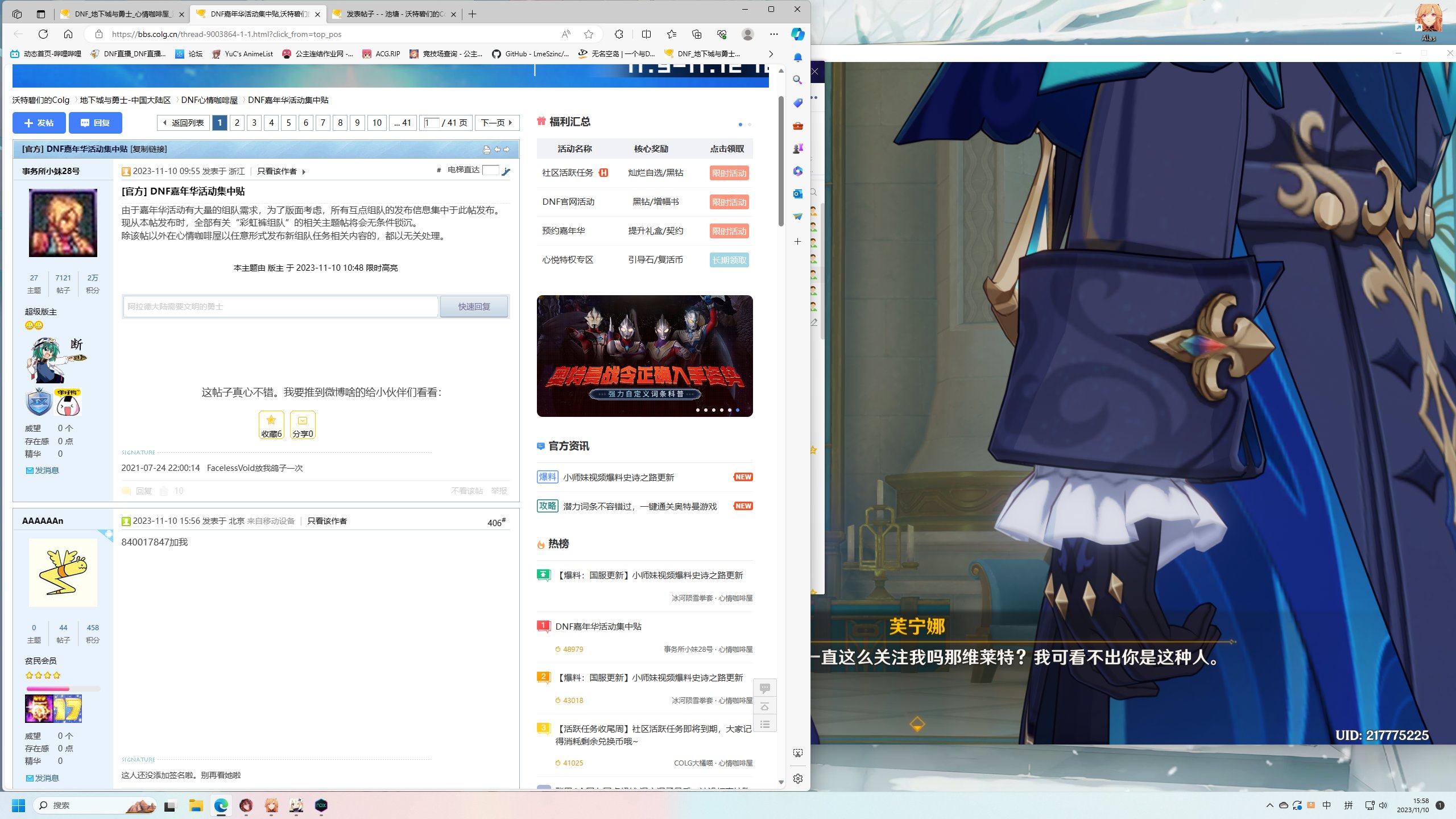Image resolution: width=1456 pixels, height=819 pixels.
Task: Open ACG.RIP bookmark
Action: [x=382, y=54]
